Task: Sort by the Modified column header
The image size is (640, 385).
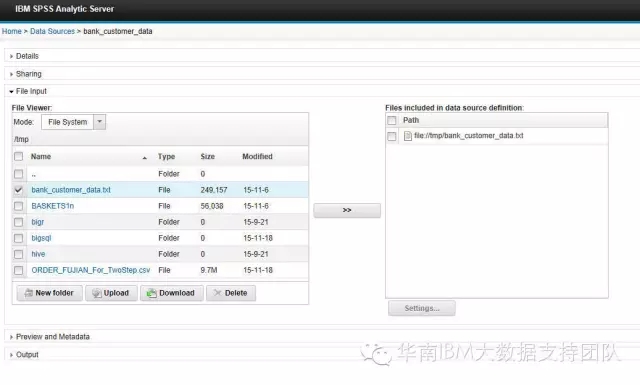Action: [x=257, y=157]
